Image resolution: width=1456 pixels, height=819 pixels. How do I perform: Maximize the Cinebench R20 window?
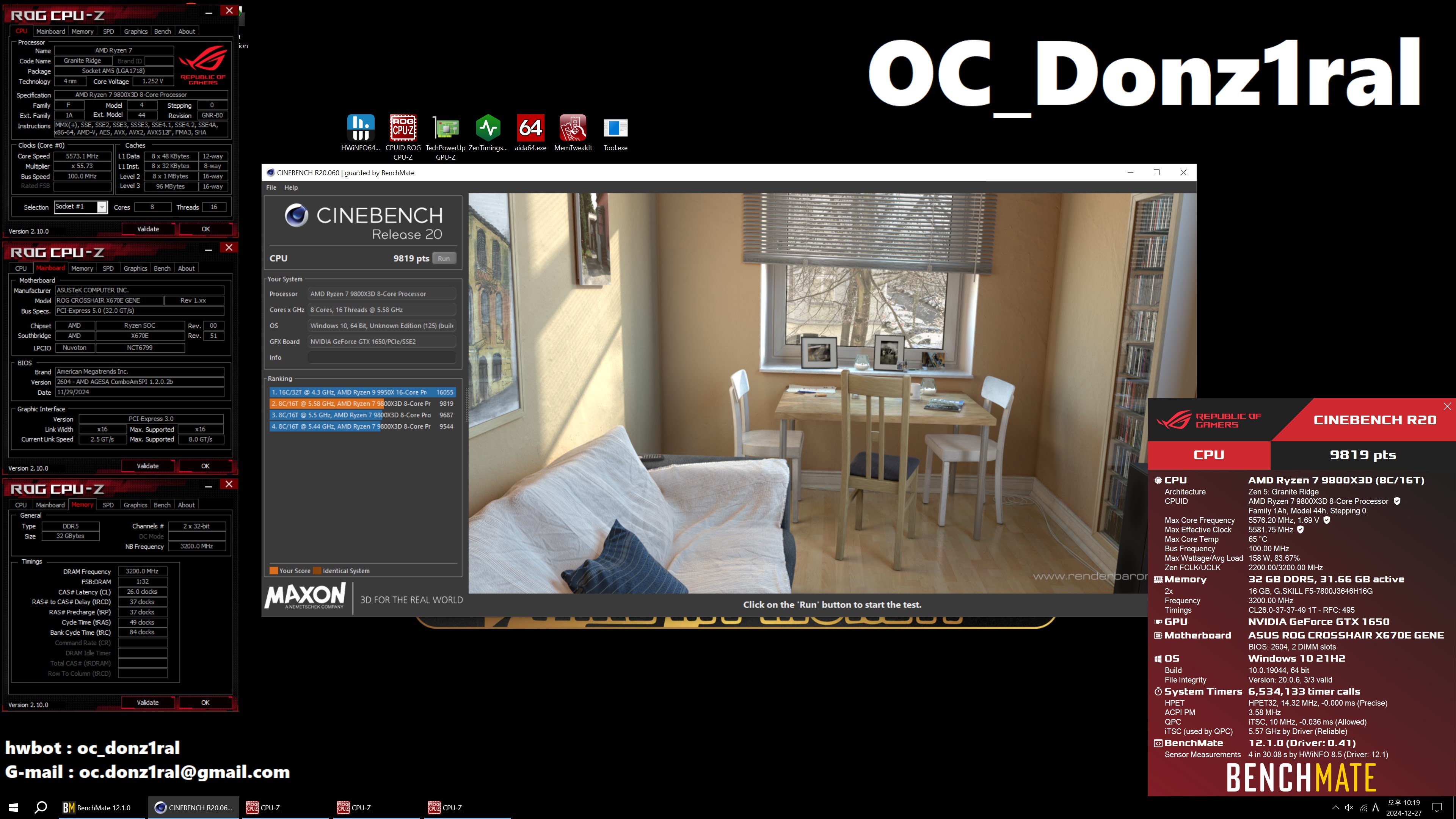tap(1156, 173)
